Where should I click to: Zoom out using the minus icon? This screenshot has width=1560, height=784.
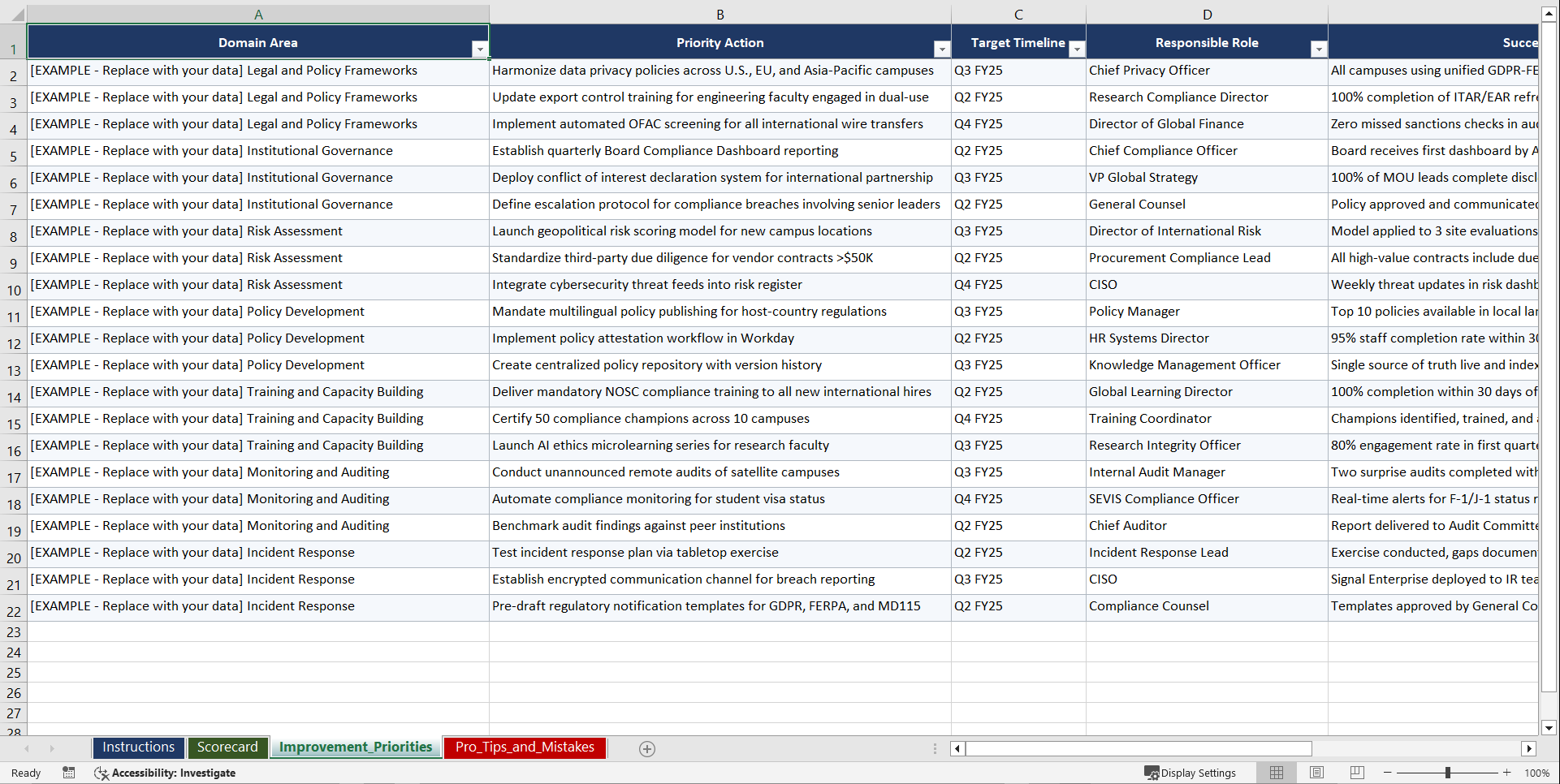click(1388, 773)
